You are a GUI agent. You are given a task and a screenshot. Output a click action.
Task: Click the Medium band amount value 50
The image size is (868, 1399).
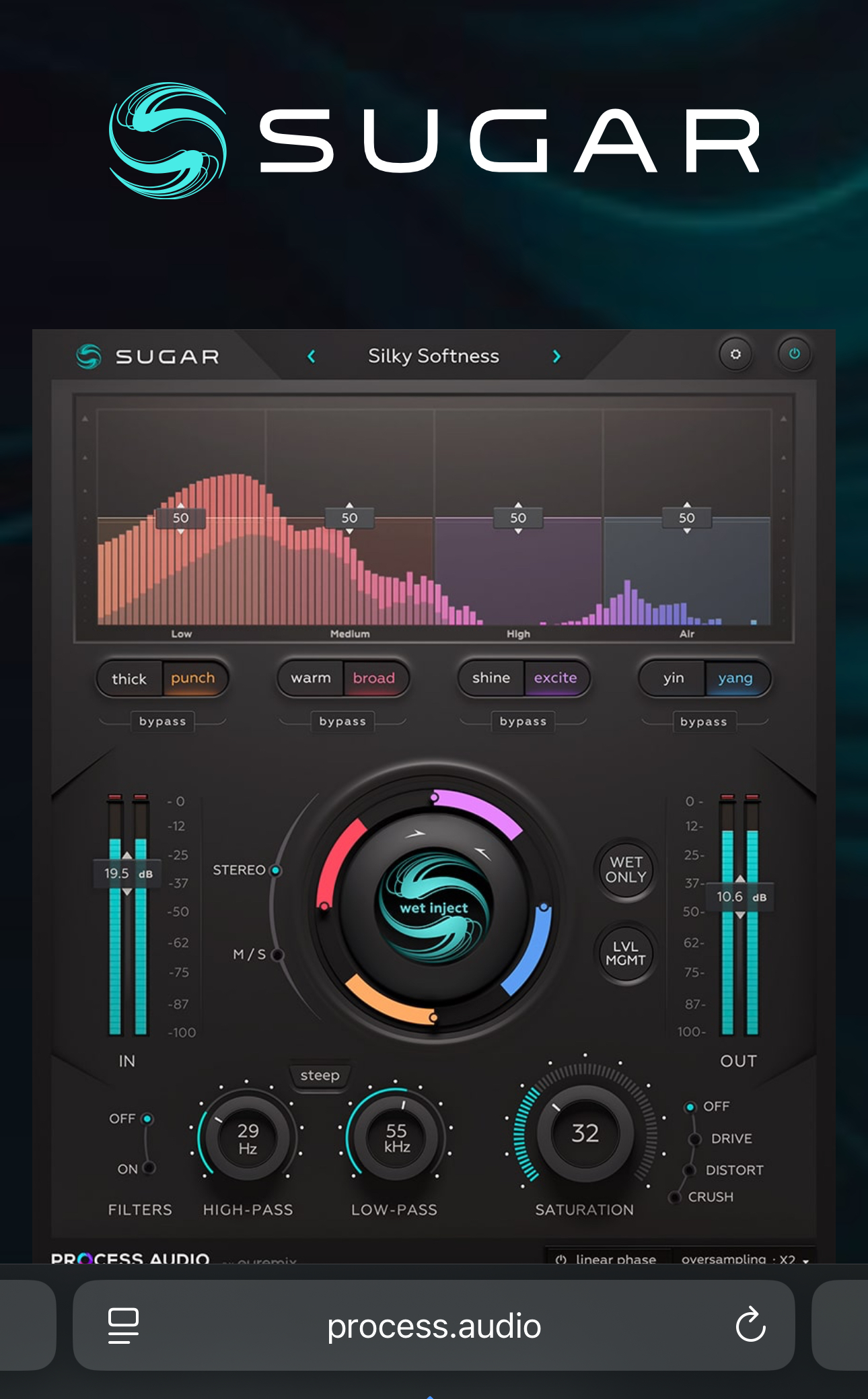coord(349,518)
